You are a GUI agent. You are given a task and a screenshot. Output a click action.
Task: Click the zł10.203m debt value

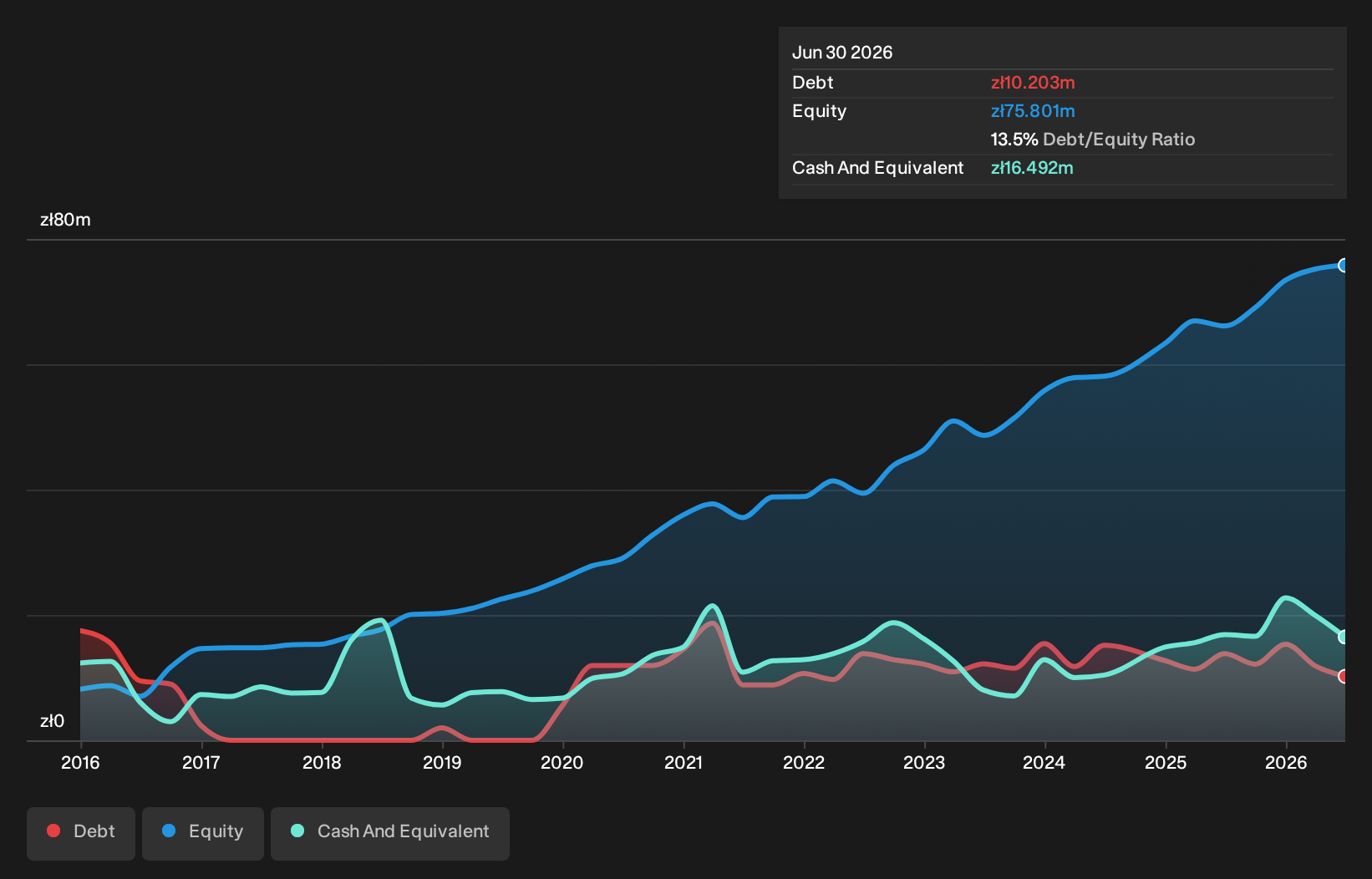(1033, 83)
